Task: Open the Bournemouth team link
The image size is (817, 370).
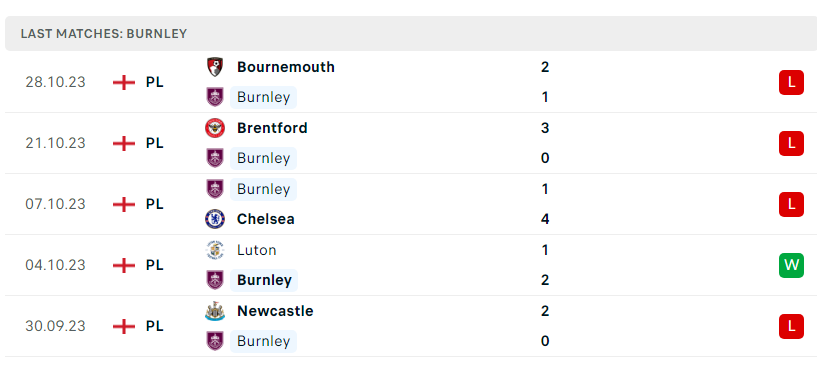Action: [x=286, y=67]
